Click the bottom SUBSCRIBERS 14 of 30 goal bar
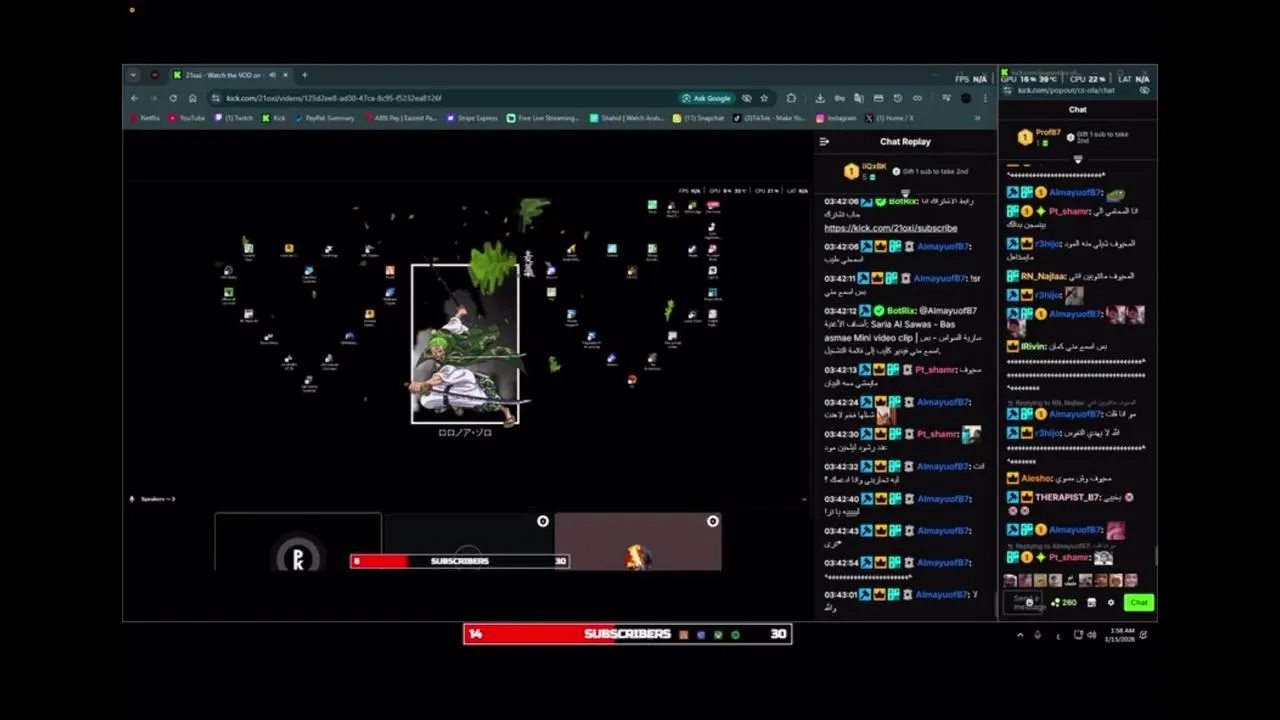Viewport: 1280px width, 720px height. tap(627, 634)
